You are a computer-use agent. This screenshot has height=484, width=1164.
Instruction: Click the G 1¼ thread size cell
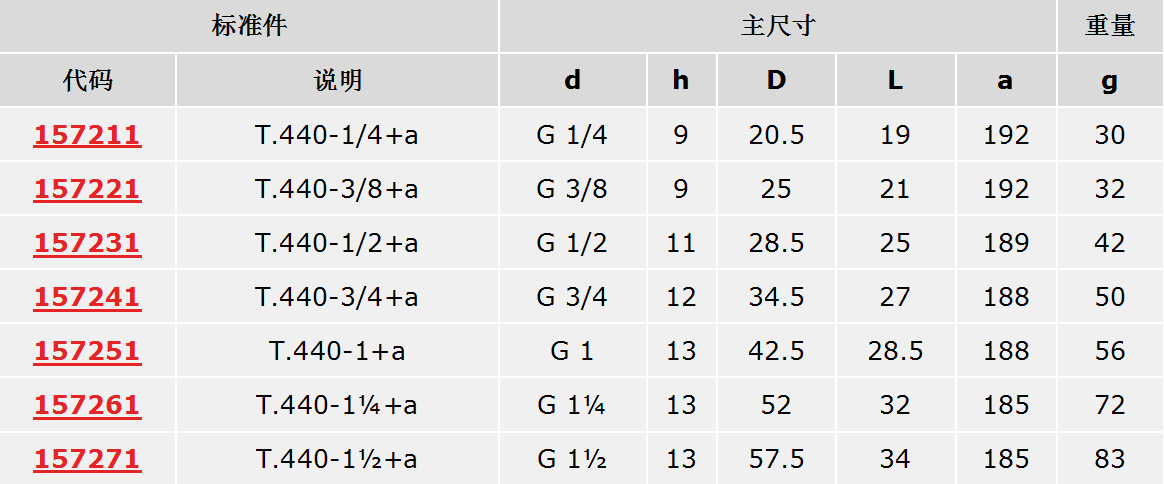[572, 405]
